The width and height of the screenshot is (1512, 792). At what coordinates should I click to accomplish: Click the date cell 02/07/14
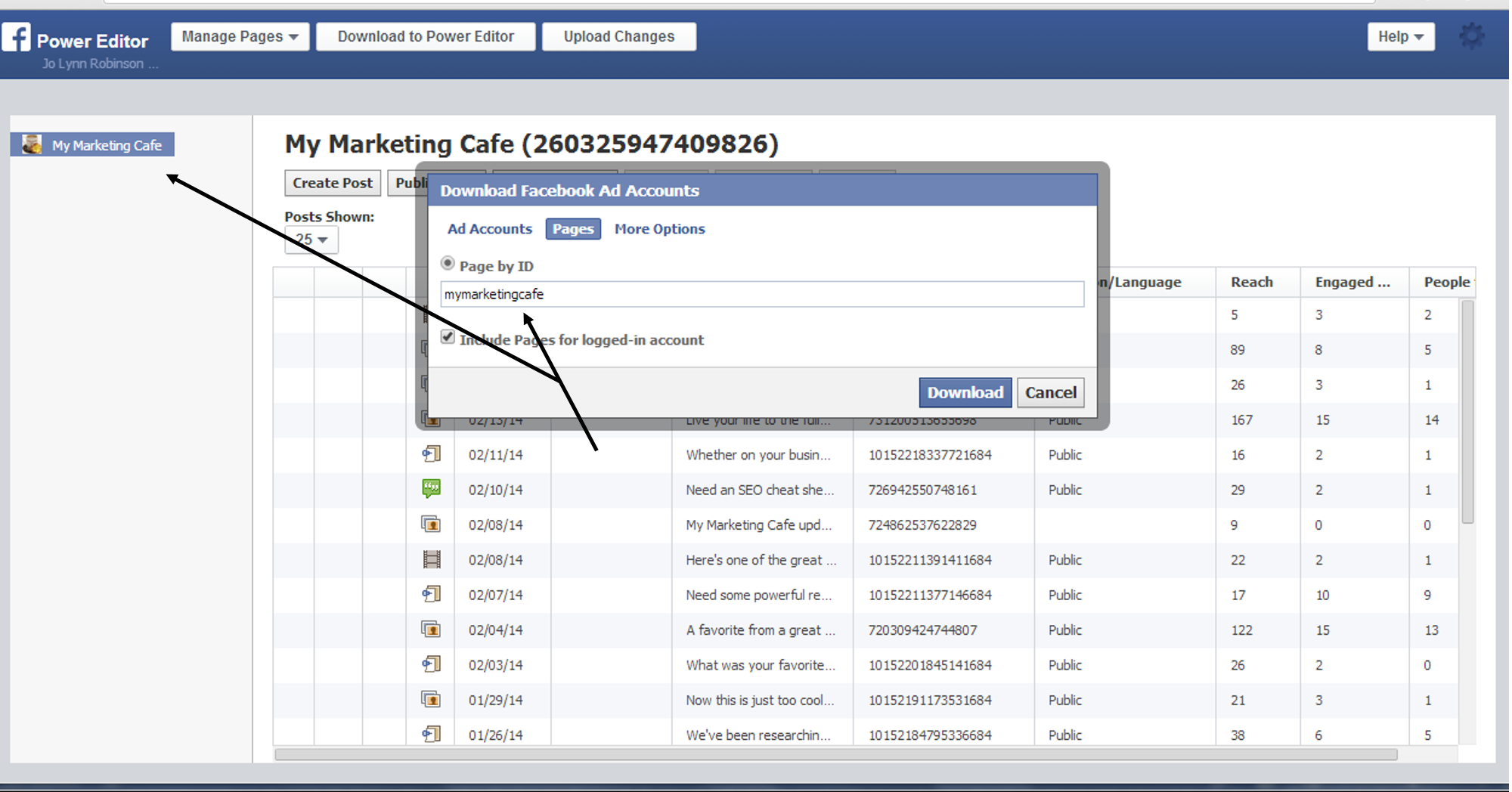click(x=495, y=595)
